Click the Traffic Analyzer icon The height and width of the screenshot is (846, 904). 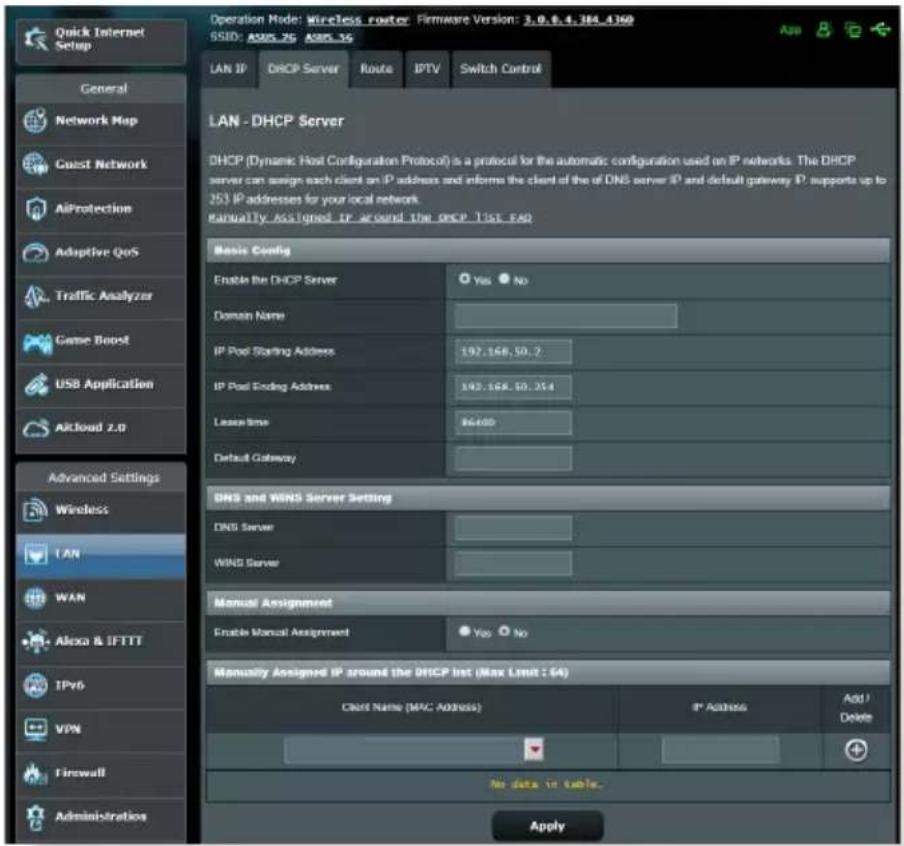coord(35,296)
